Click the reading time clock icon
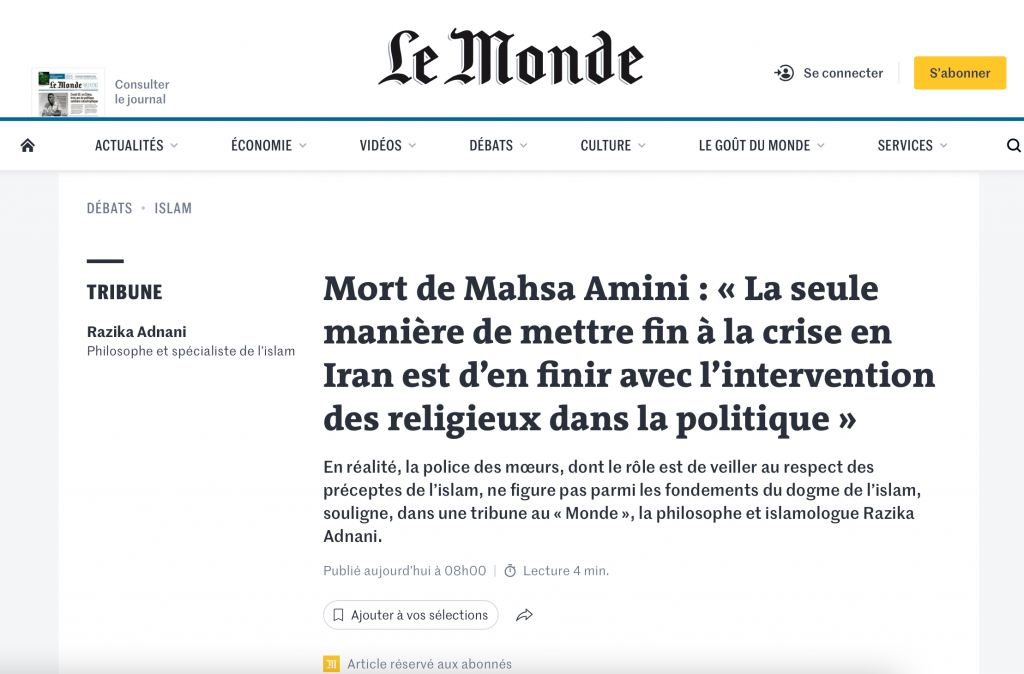The image size is (1024, 674). coord(510,571)
